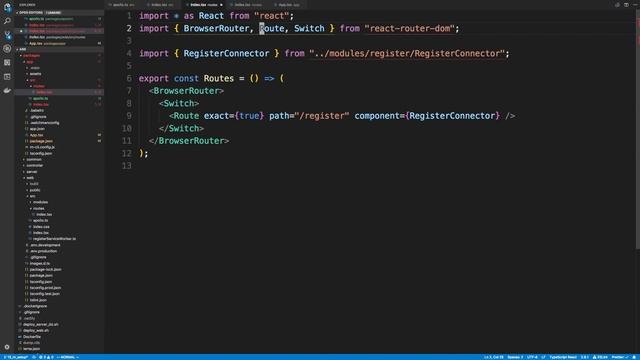640x360 pixels.
Task: Open the Docker view in activity bar
Action: tap(7, 90)
